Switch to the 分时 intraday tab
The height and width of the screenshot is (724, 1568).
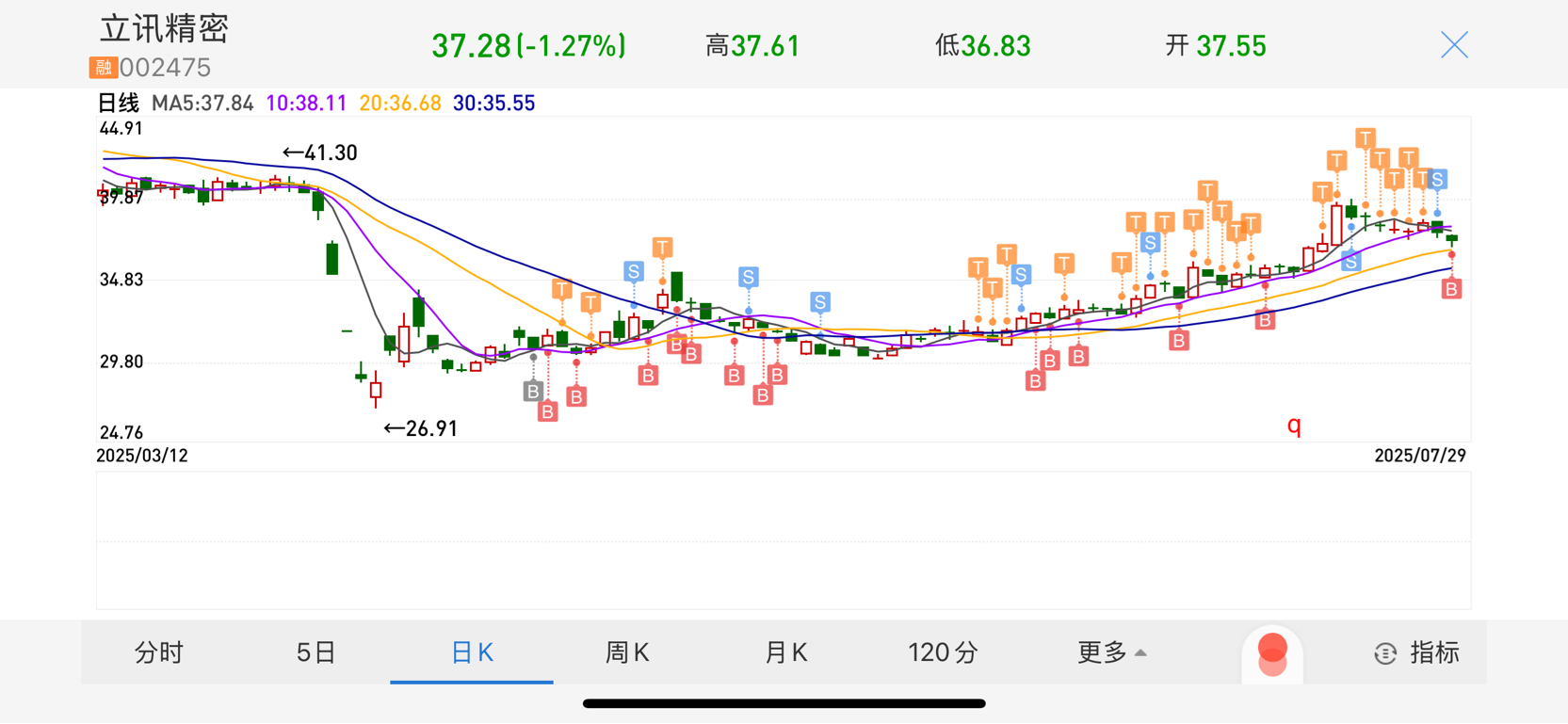(158, 652)
